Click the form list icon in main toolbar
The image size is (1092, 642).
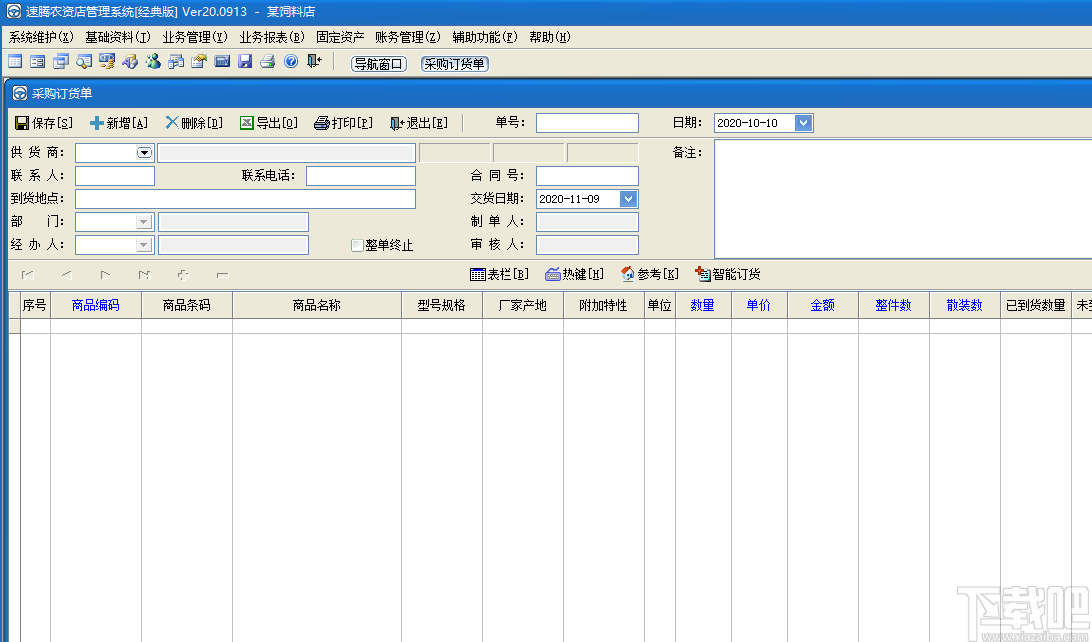[x=38, y=62]
